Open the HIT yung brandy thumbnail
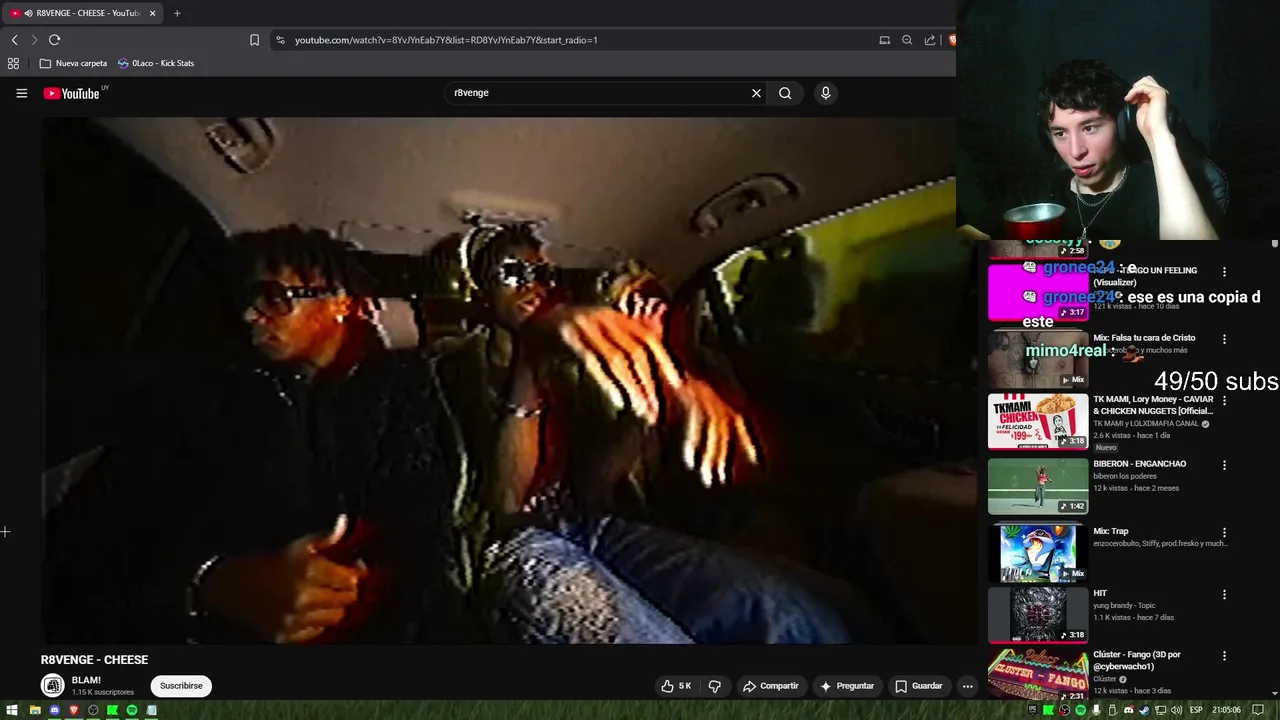 1038,614
